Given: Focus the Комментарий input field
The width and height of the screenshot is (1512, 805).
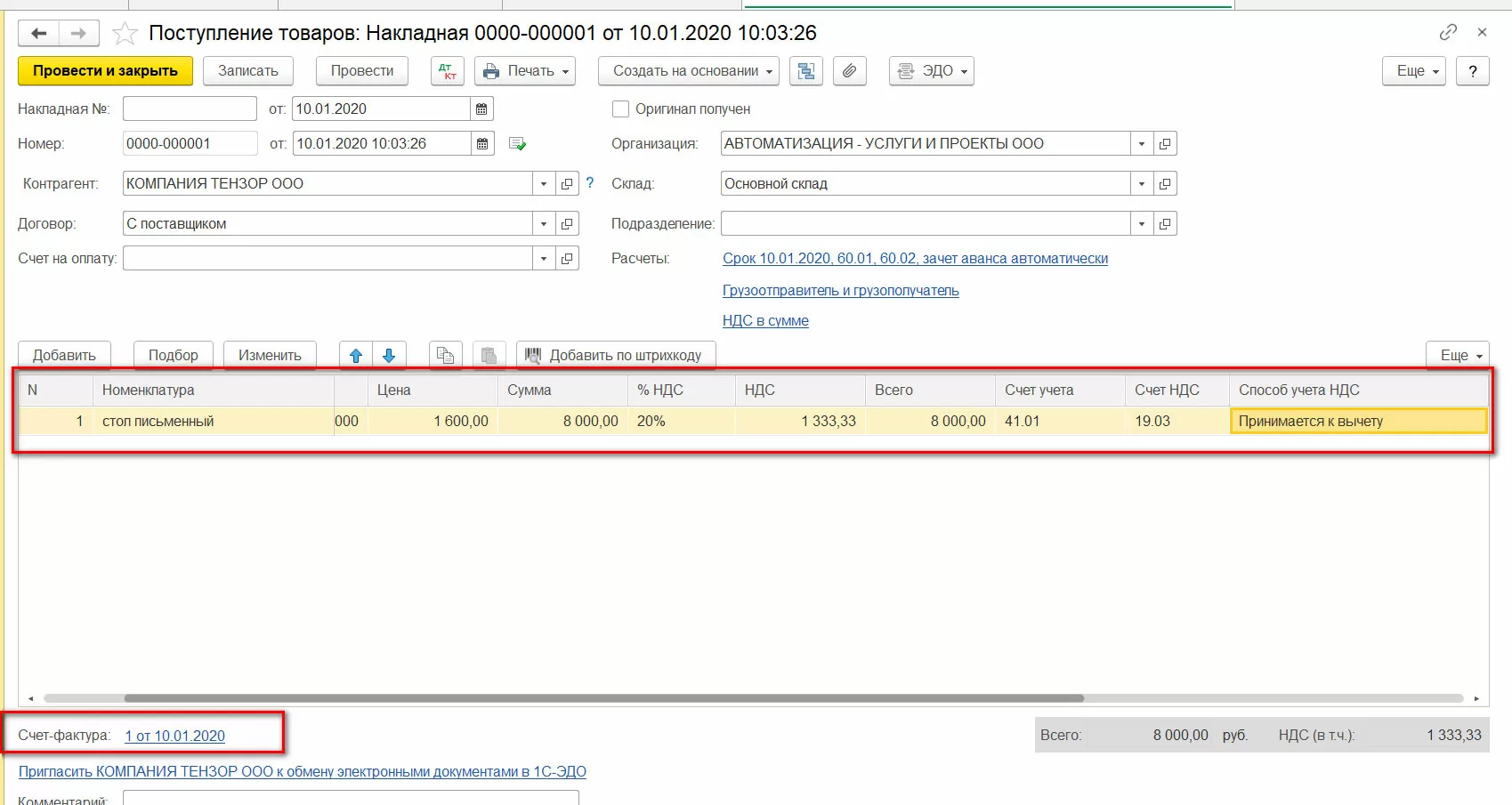Looking at the screenshot, I should 351,798.
